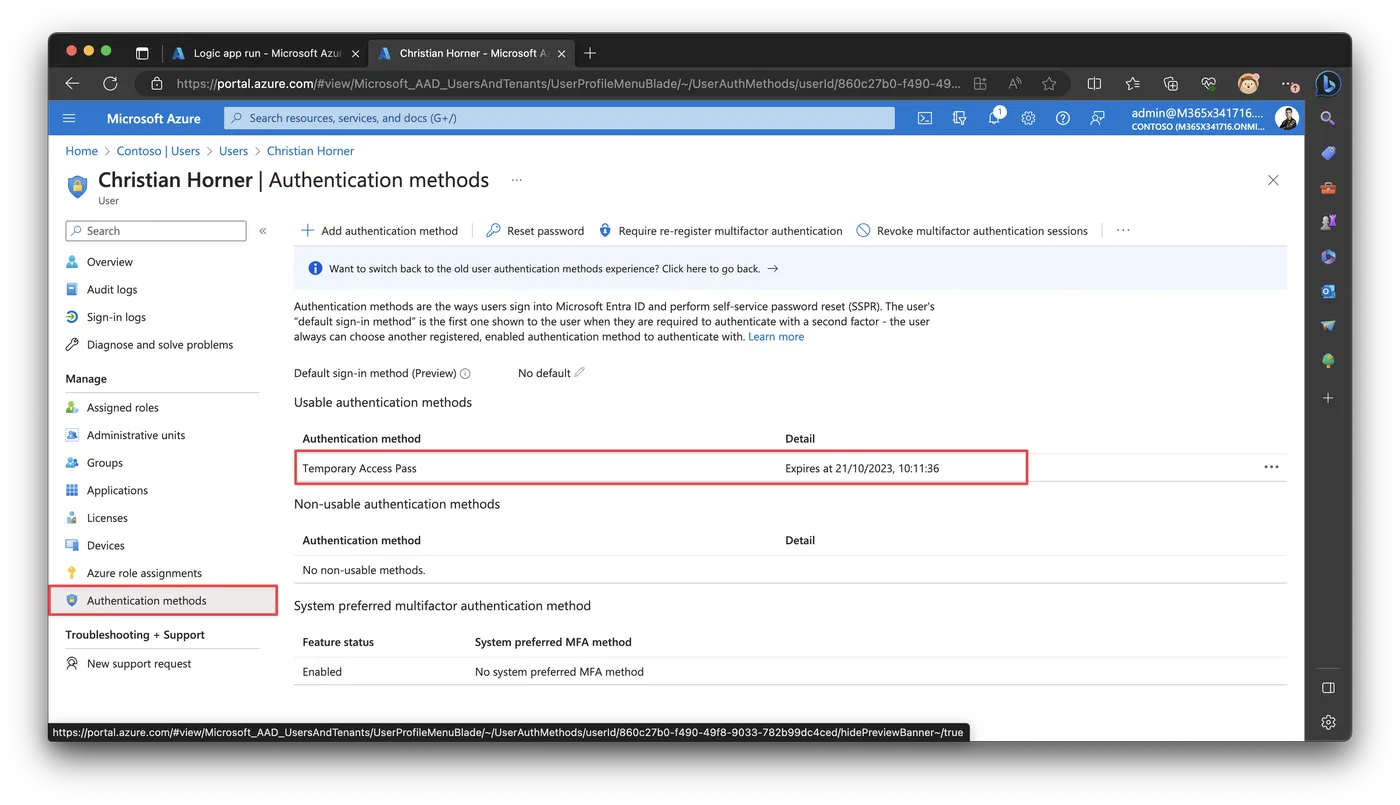
Task: Activate Read aloud in the address bar
Action: (1014, 84)
